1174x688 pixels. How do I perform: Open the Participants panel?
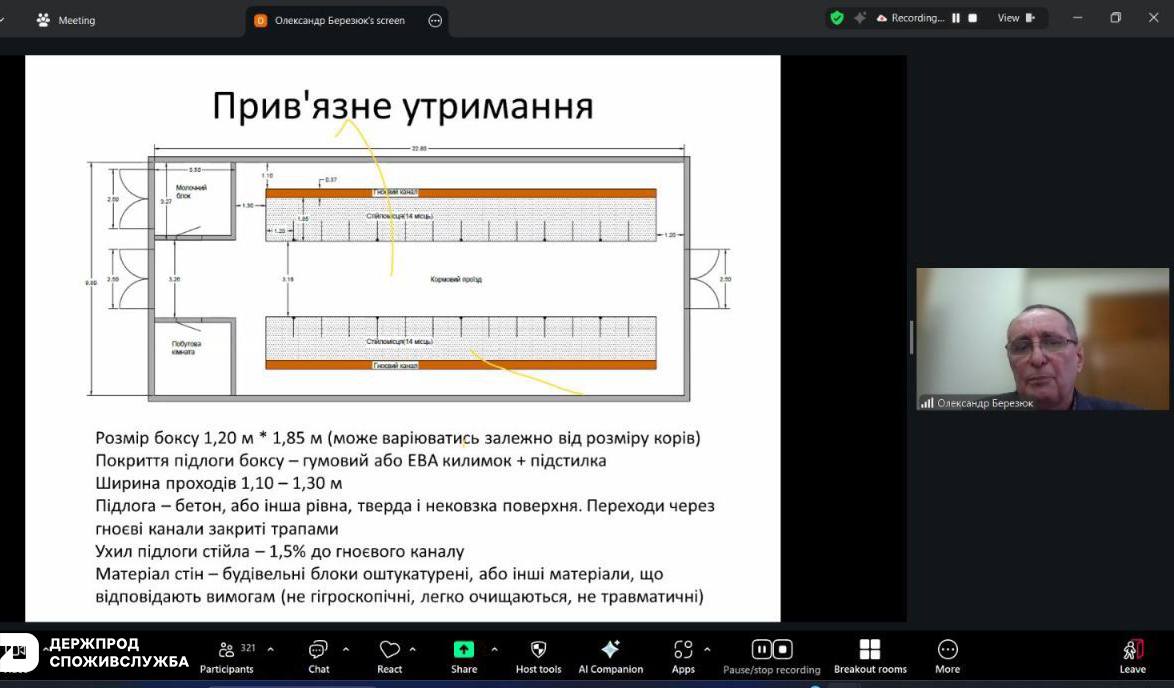[227, 655]
